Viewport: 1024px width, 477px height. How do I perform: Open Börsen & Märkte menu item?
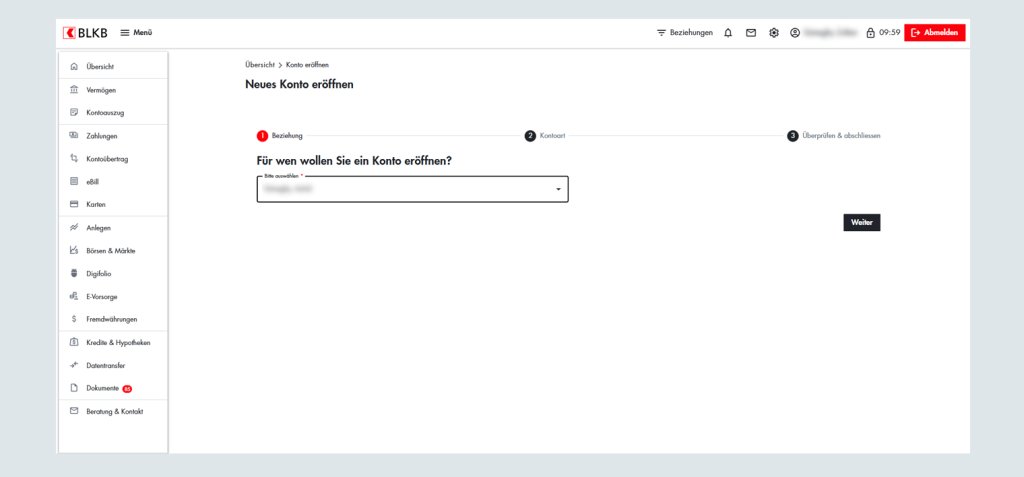[x=113, y=250]
